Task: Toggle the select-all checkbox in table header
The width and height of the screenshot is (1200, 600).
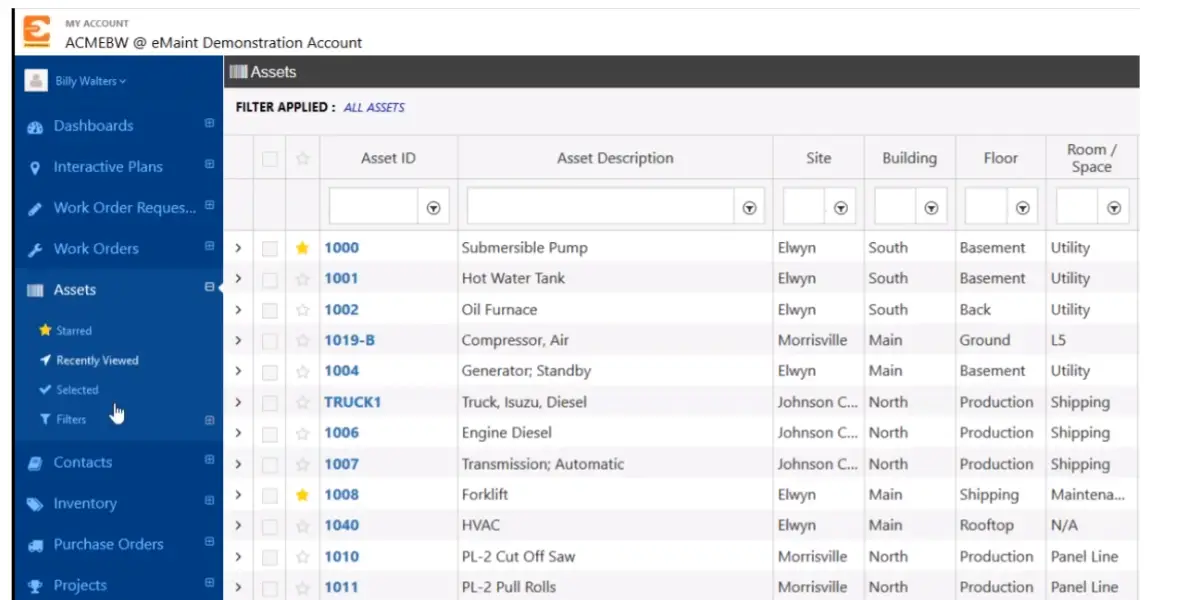Action: click(x=269, y=158)
